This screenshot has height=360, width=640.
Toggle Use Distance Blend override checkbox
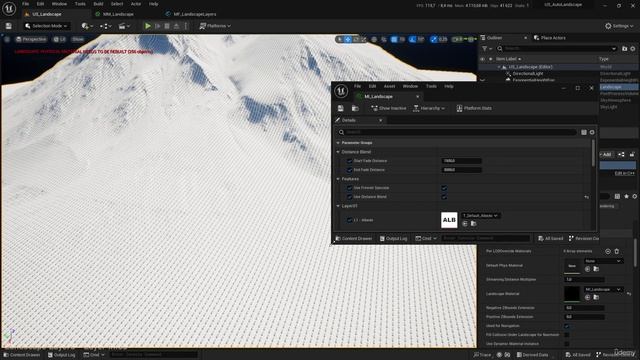click(x=349, y=197)
